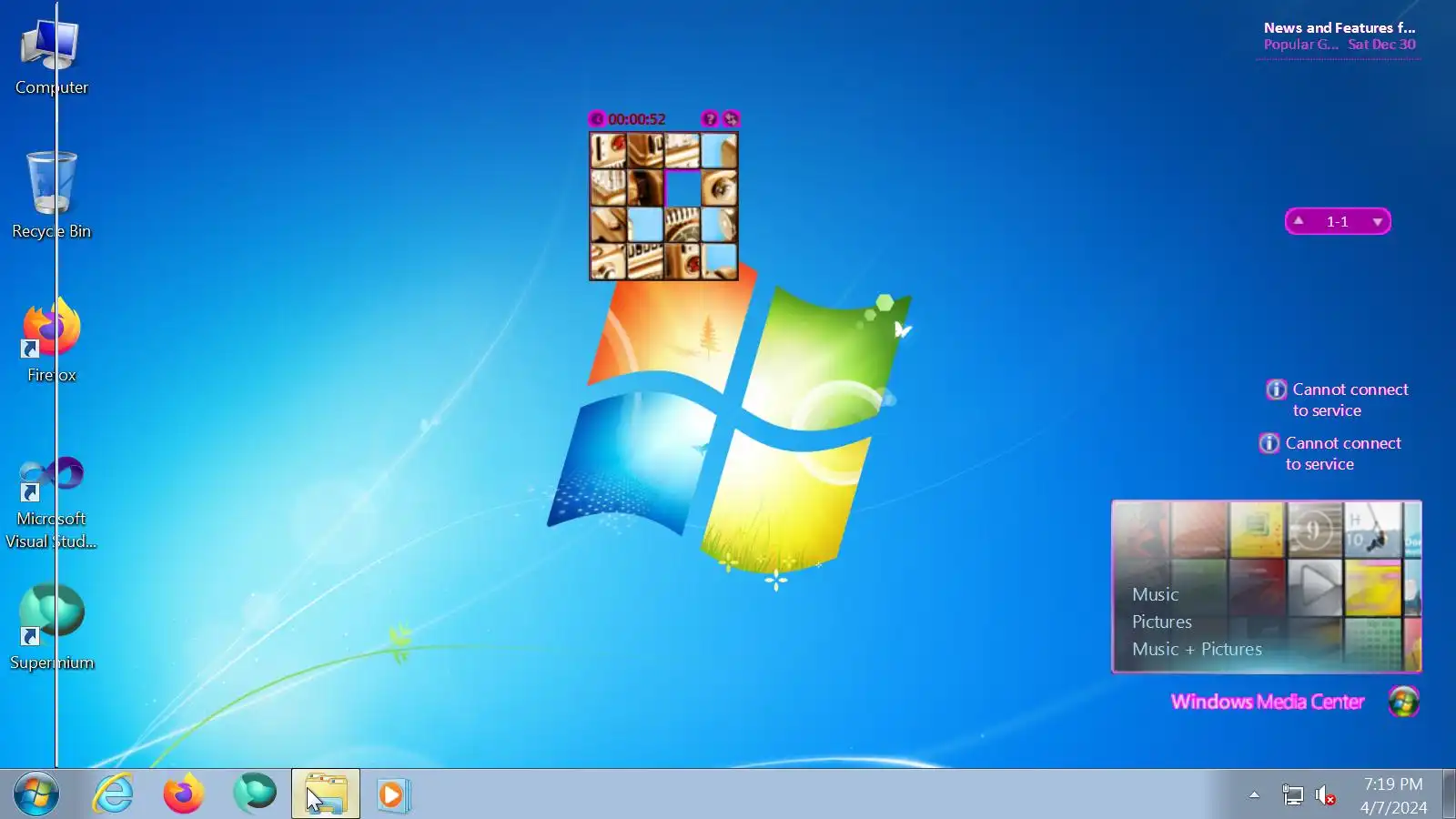Open the News and Features headline
This screenshot has width=1456, height=819.
[1339, 27]
